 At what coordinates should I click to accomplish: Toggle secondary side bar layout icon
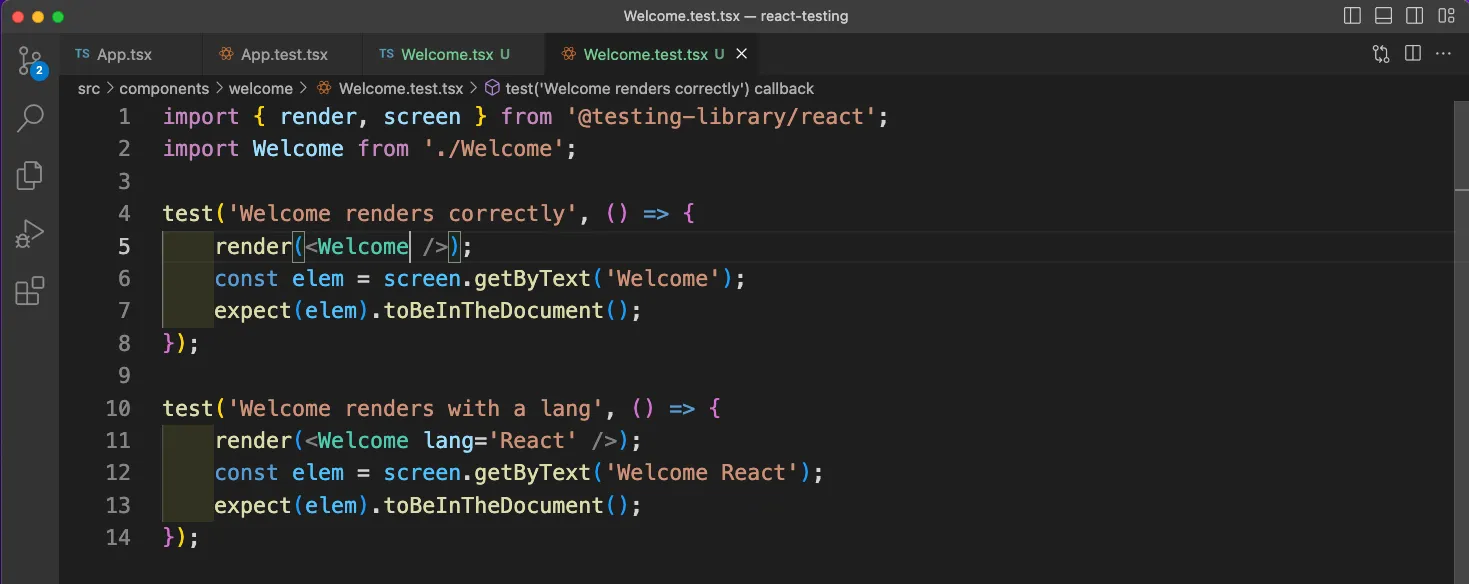point(1414,16)
